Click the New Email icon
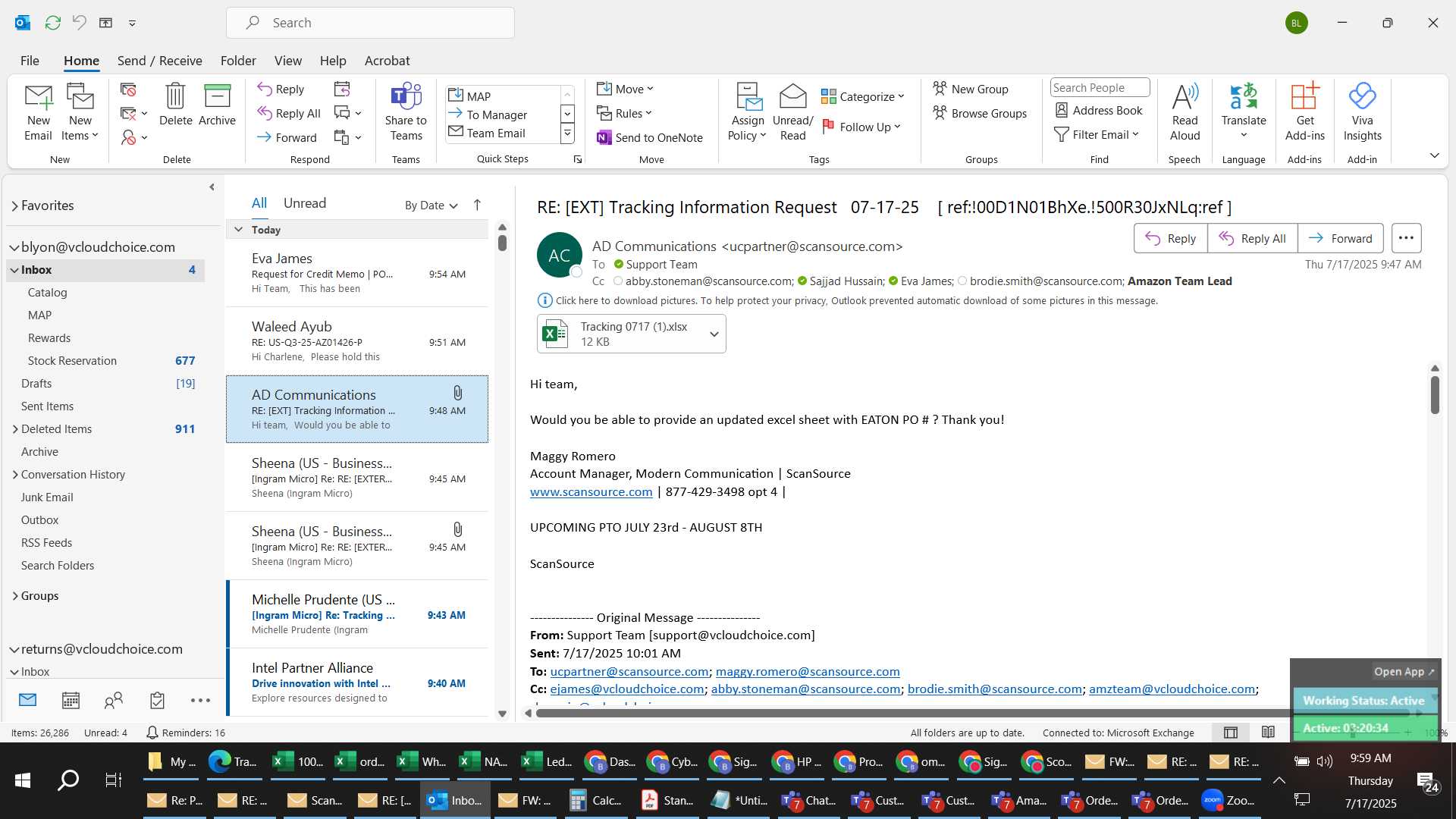This screenshot has width=1456, height=819. [38, 112]
